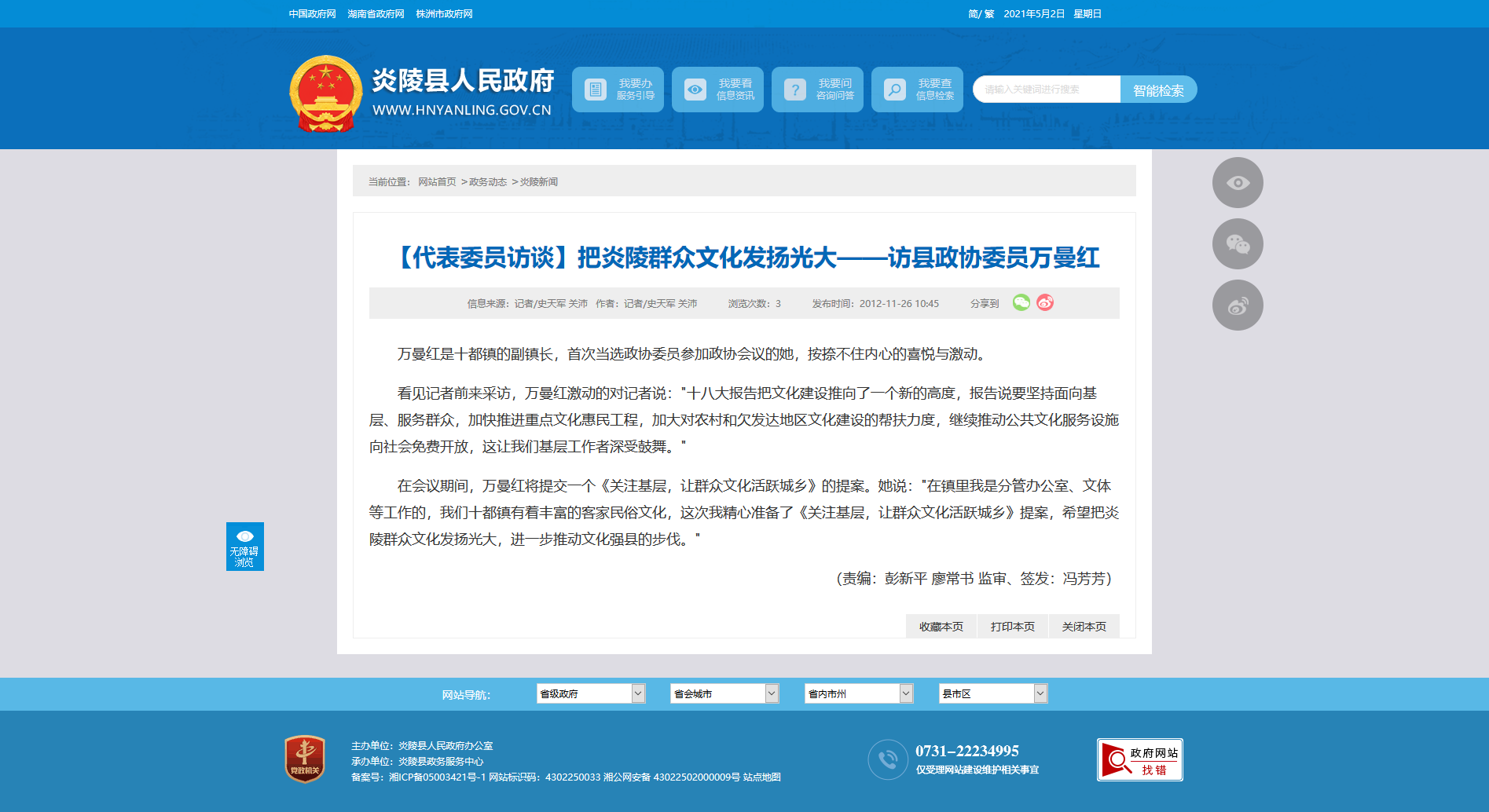
Task: Open the 政府网站找错 error report badge
Action: [x=1140, y=759]
